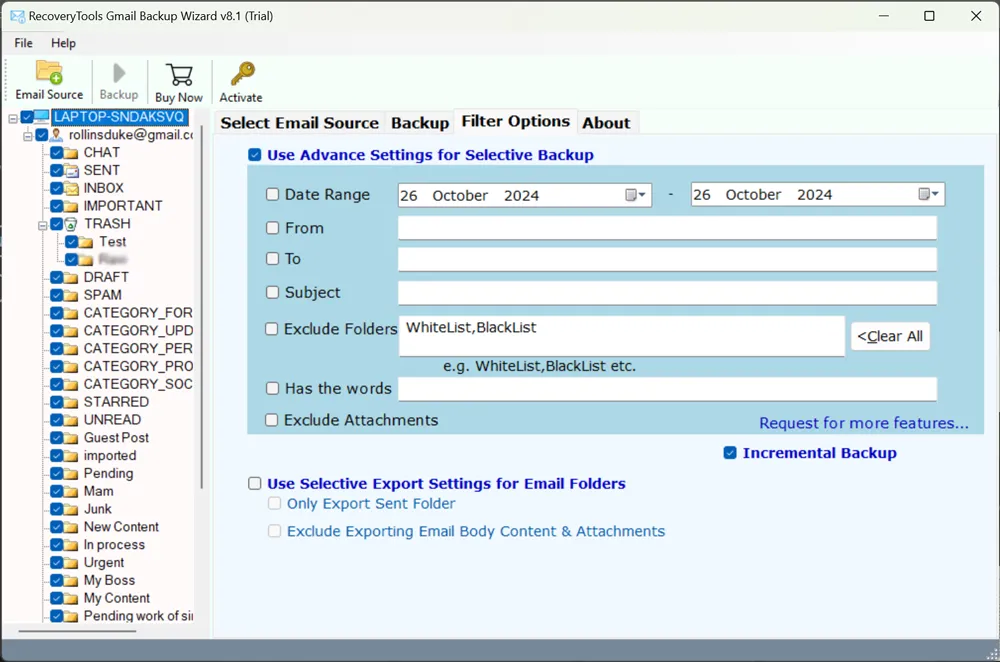Click the Activate key icon
1000x662 pixels.
(241, 75)
